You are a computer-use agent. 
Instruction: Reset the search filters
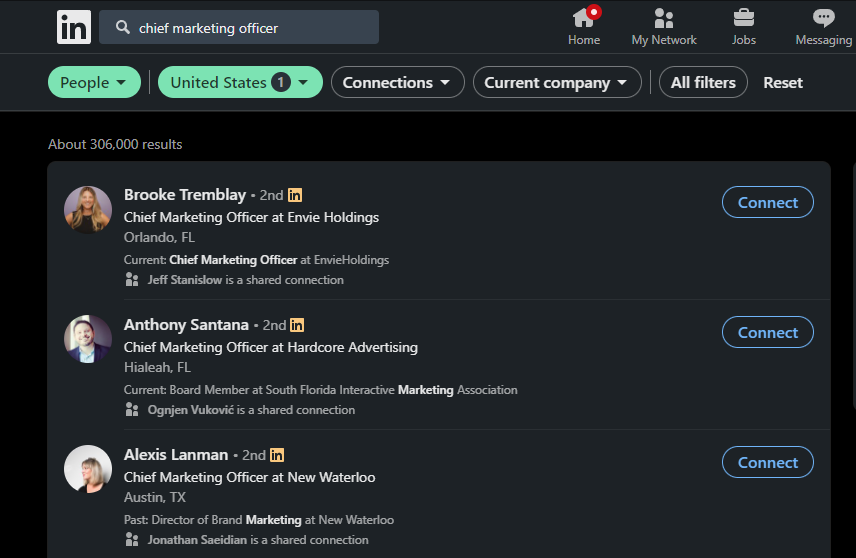coord(783,82)
